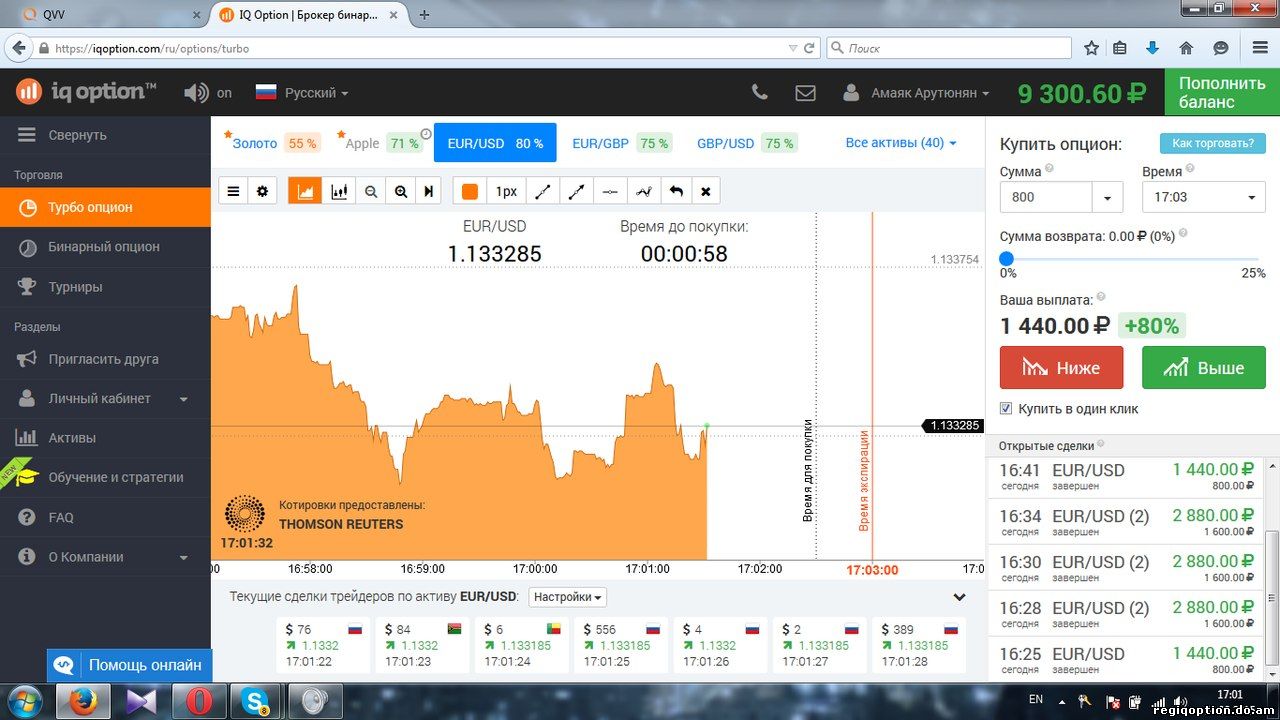Switch to area chart type

click(305, 191)
